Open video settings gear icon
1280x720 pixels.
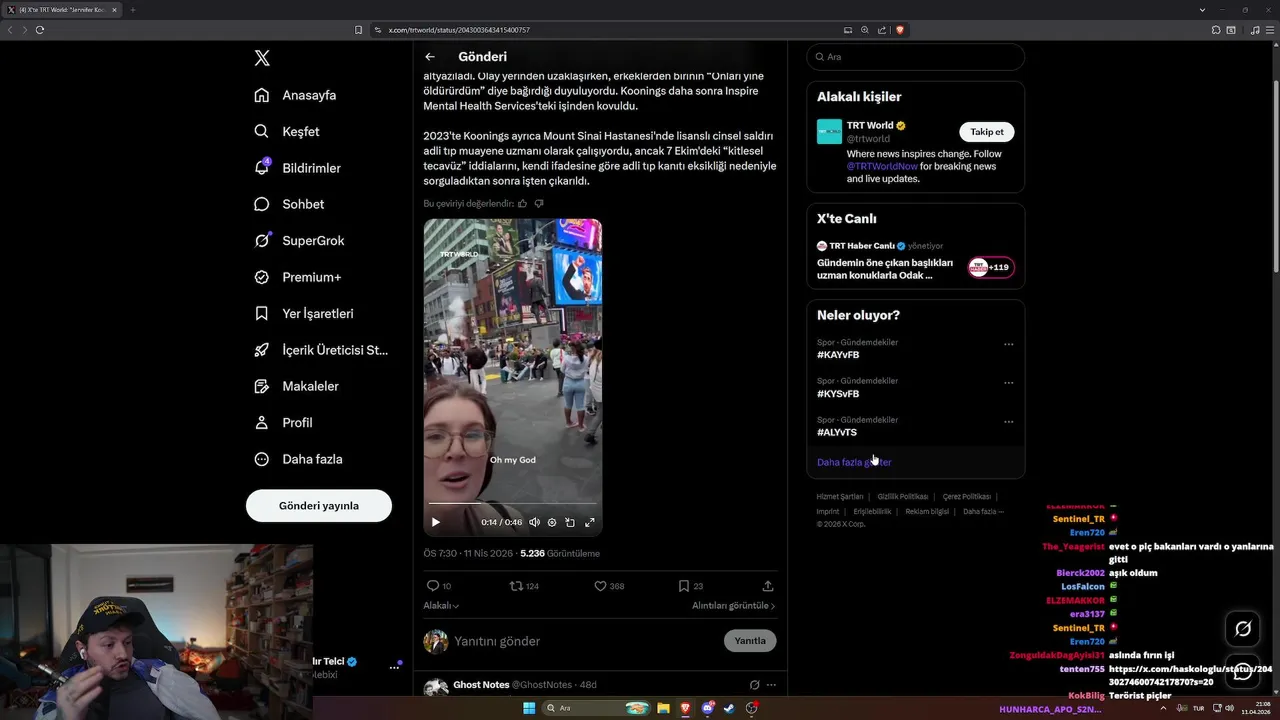552,522
